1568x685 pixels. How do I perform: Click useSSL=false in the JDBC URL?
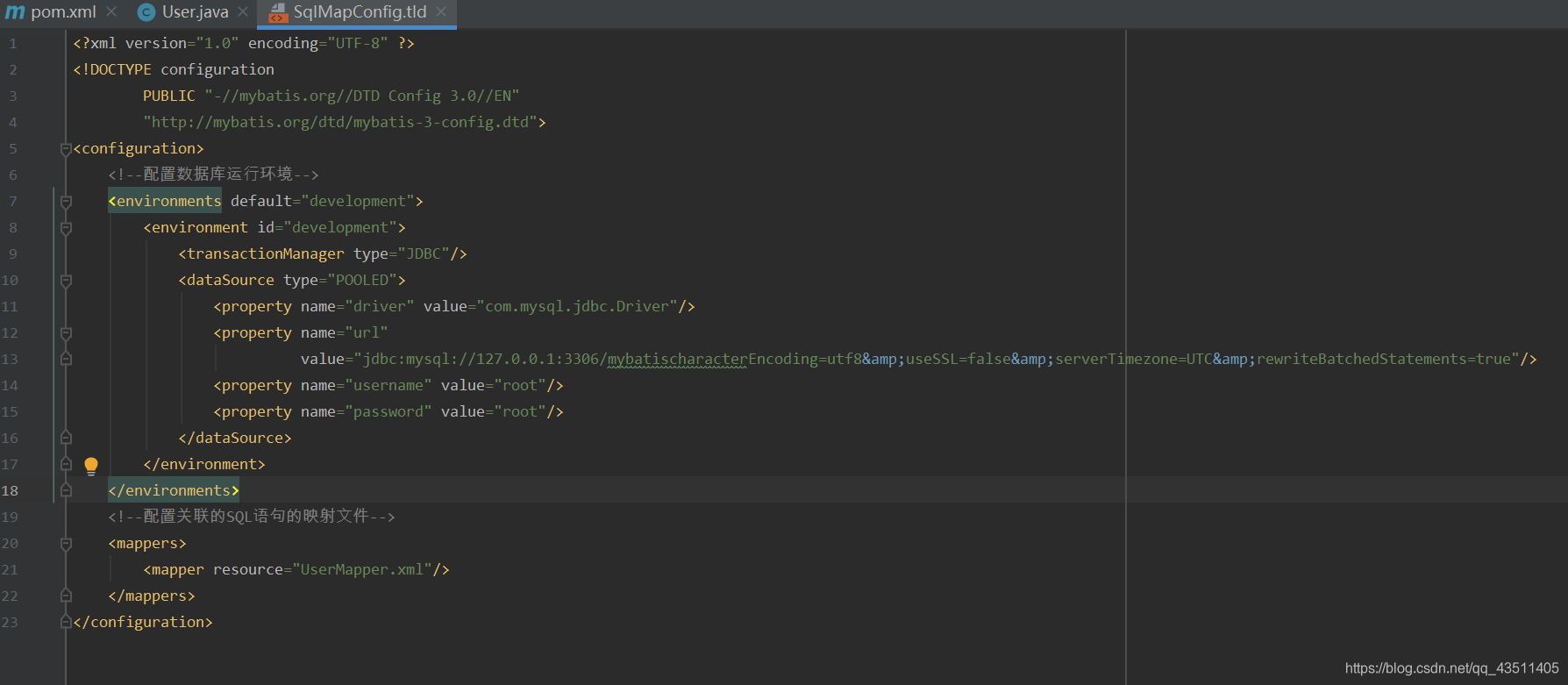(959, 359)
